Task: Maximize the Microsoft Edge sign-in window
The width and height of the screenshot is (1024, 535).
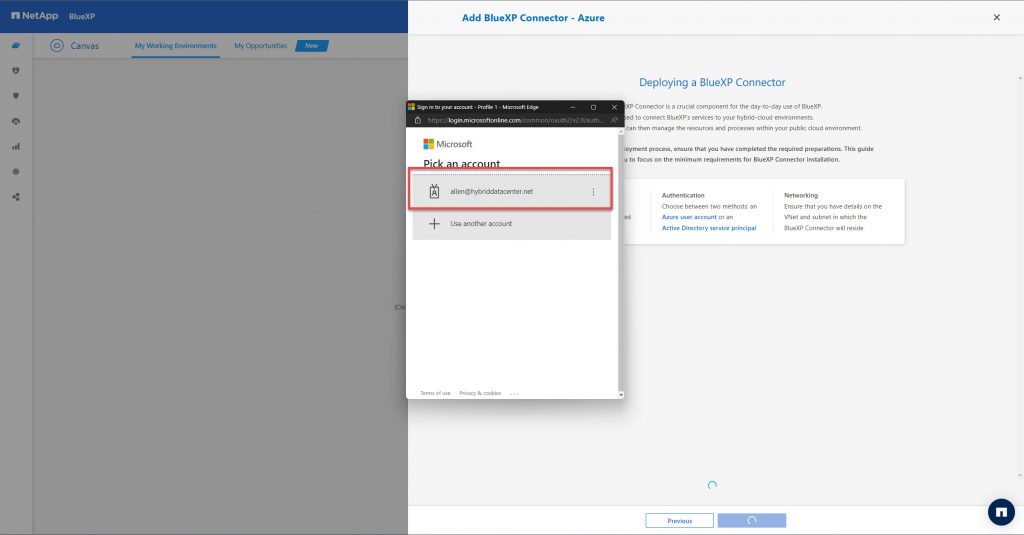Action: 593,107
